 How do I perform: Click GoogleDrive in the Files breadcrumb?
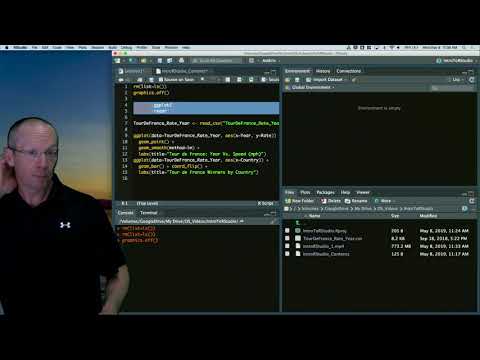coord(336,209)
